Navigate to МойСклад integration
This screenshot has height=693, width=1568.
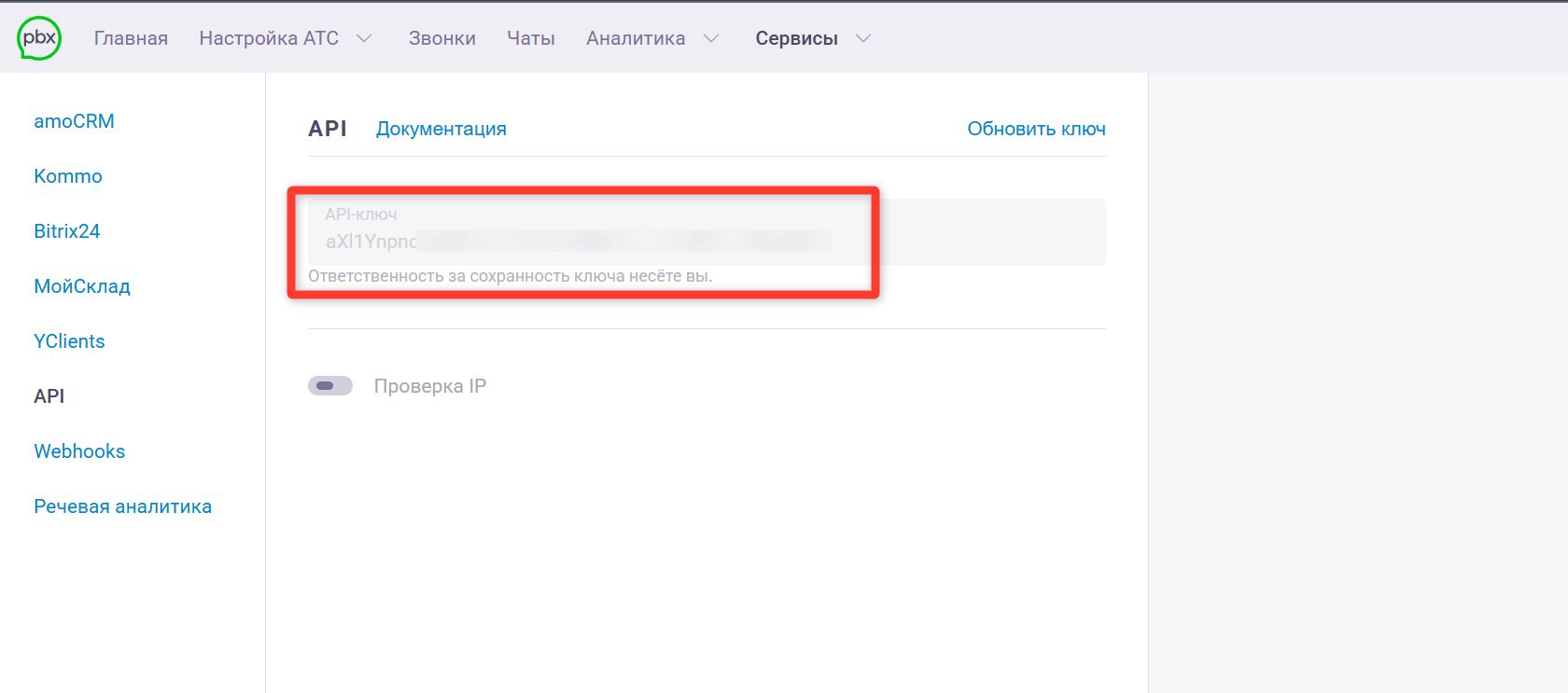(82, 286)
